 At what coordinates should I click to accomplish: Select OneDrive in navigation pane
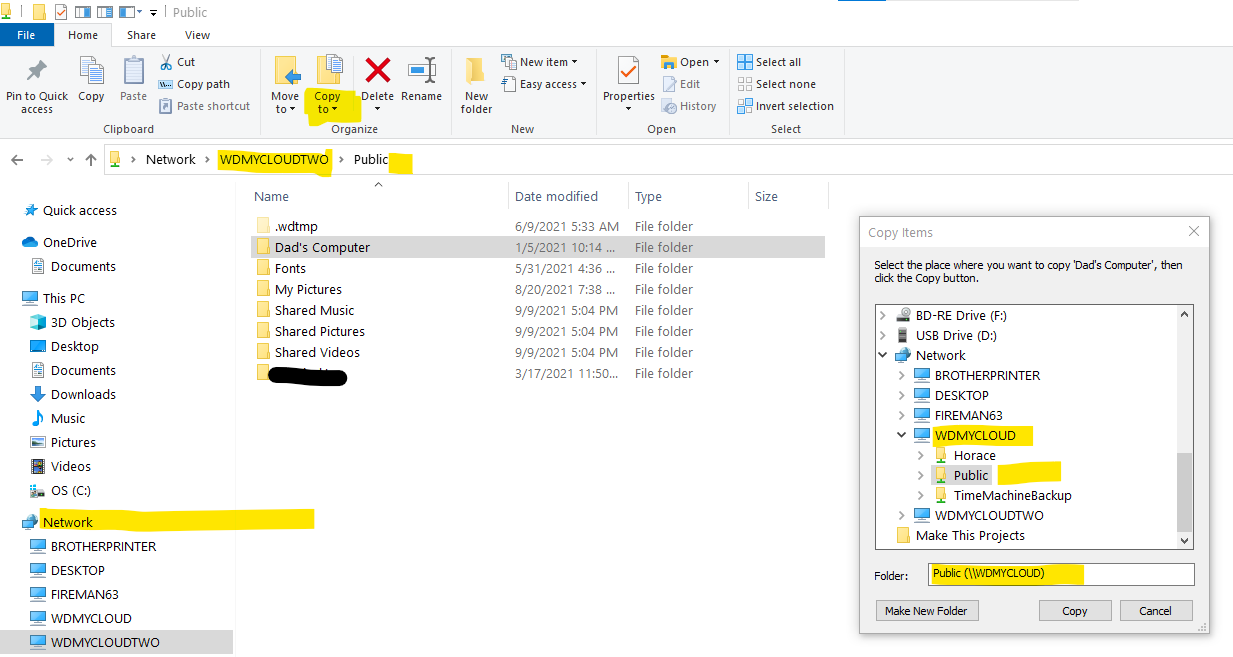(69, 242)
